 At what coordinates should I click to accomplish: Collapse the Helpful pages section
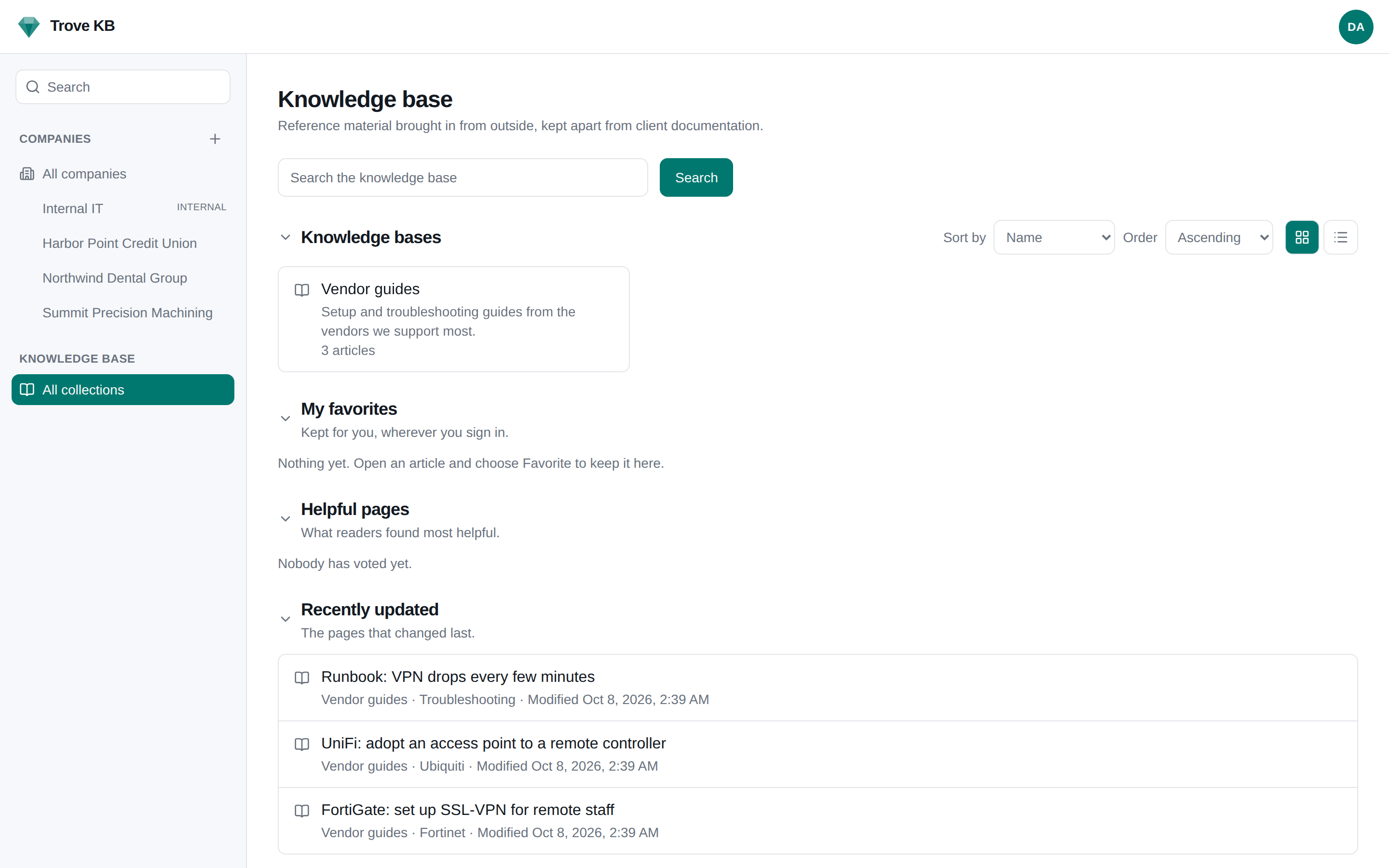pyautogui.click(x=285, y=518)
